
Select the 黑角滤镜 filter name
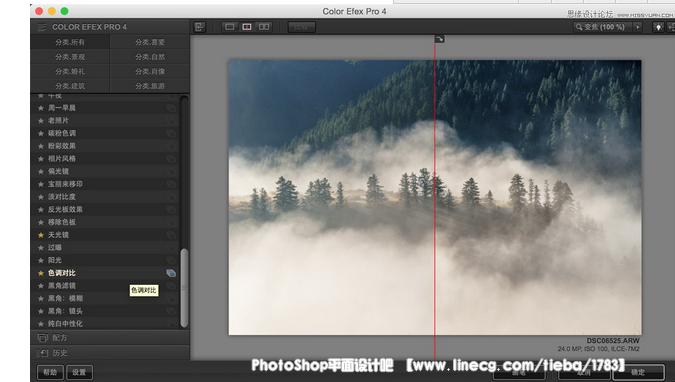(x=62, y=286)
